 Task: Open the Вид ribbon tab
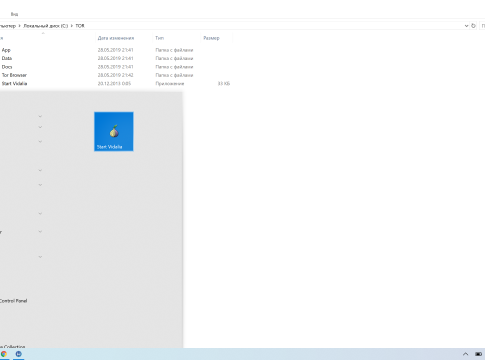[14, 14]
